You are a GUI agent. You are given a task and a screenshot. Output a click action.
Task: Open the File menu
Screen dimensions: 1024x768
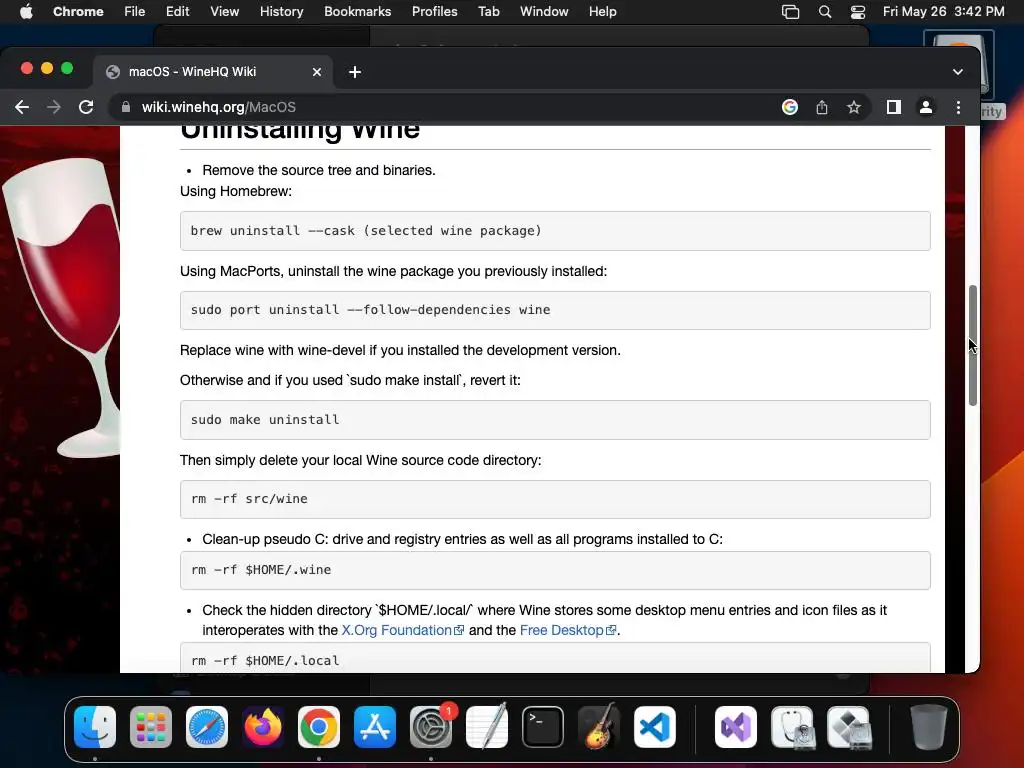click(135, 12)
